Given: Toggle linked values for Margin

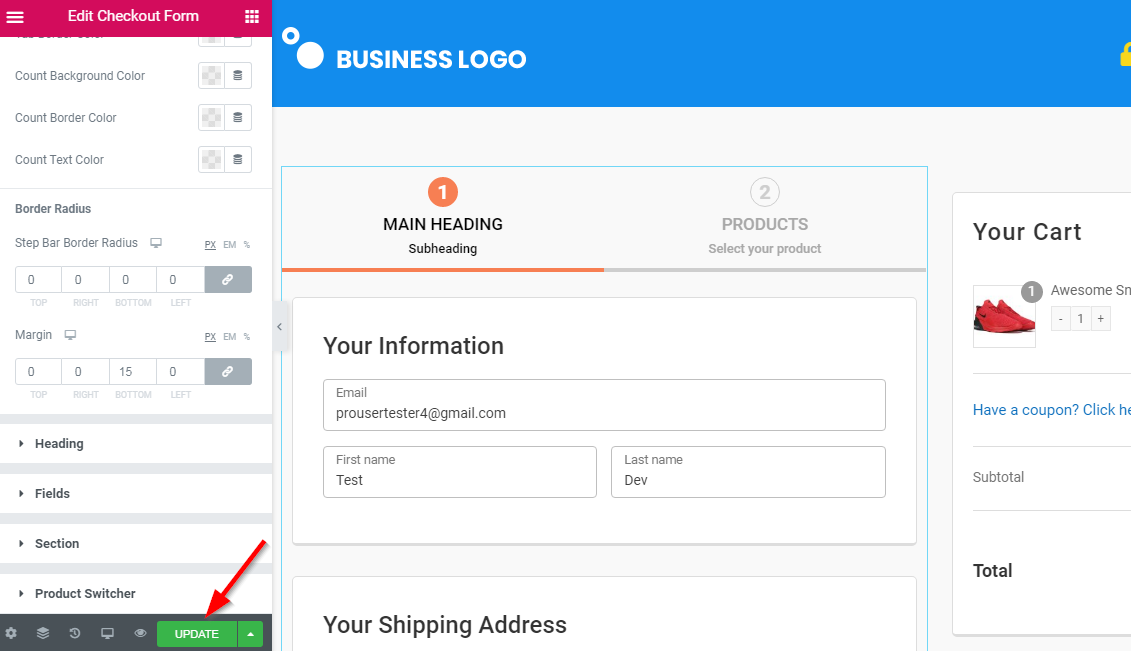Looking at the screenshot, I should coord(228,371).
